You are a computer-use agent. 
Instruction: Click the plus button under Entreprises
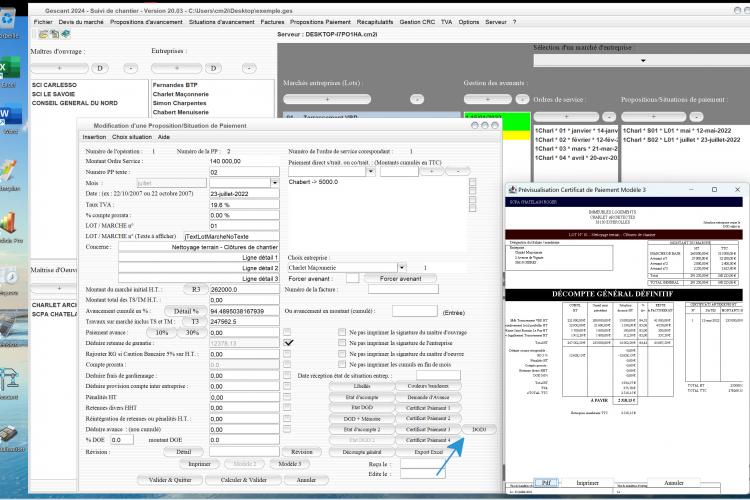176,68
